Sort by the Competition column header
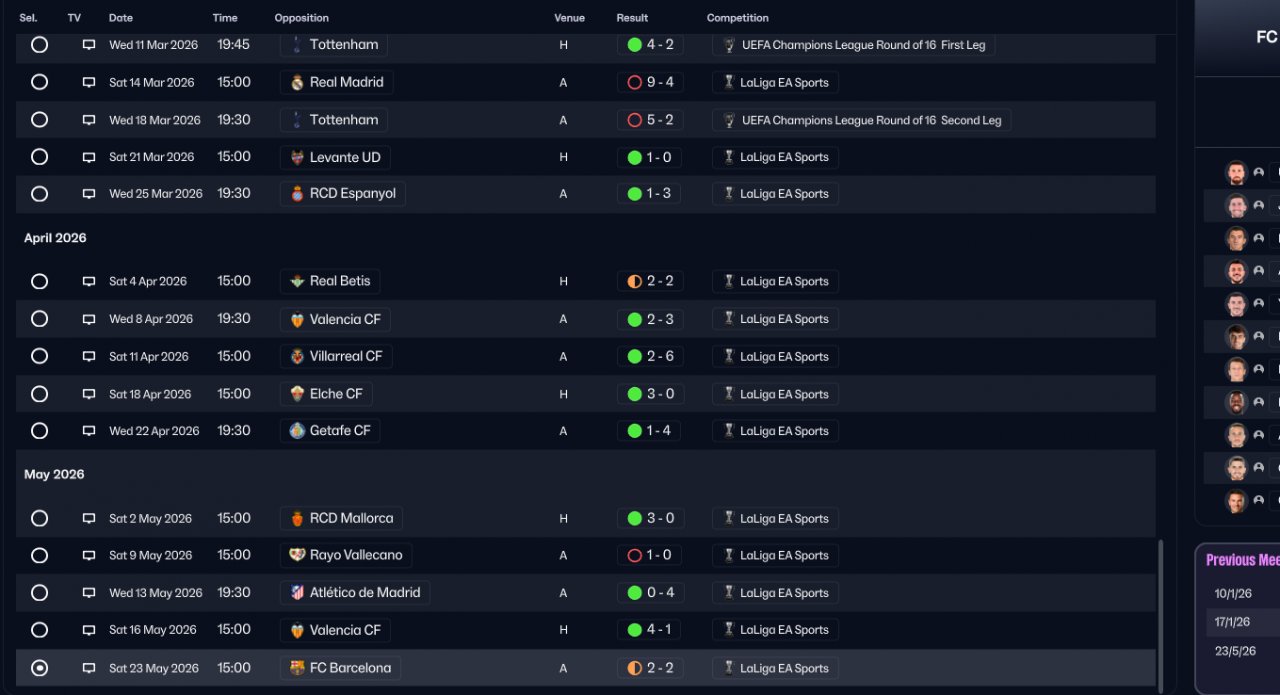This screenshot has height=695, width=1280. [x=737, y=18]
